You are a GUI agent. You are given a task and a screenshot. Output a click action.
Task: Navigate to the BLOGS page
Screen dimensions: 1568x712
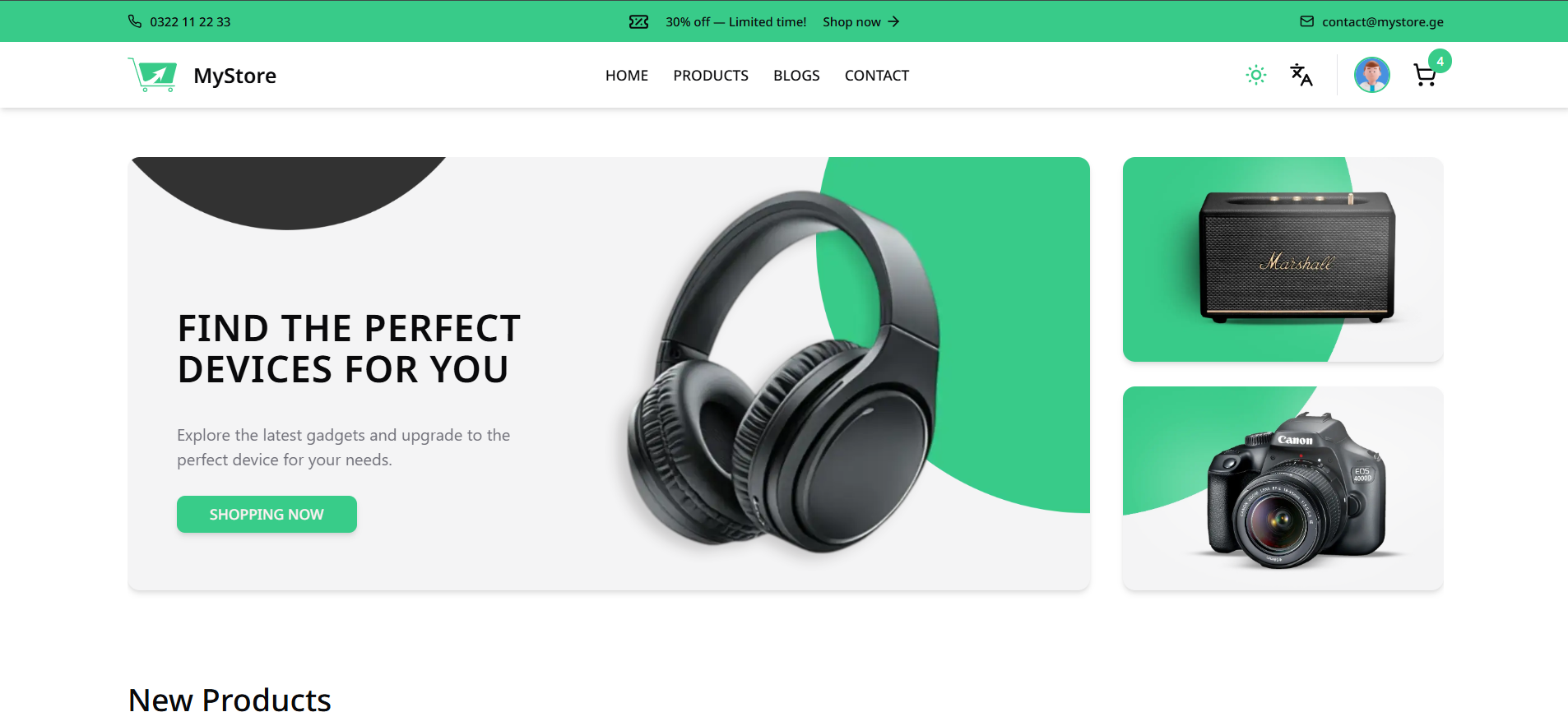pyautogui.click(x=796, y=76)
